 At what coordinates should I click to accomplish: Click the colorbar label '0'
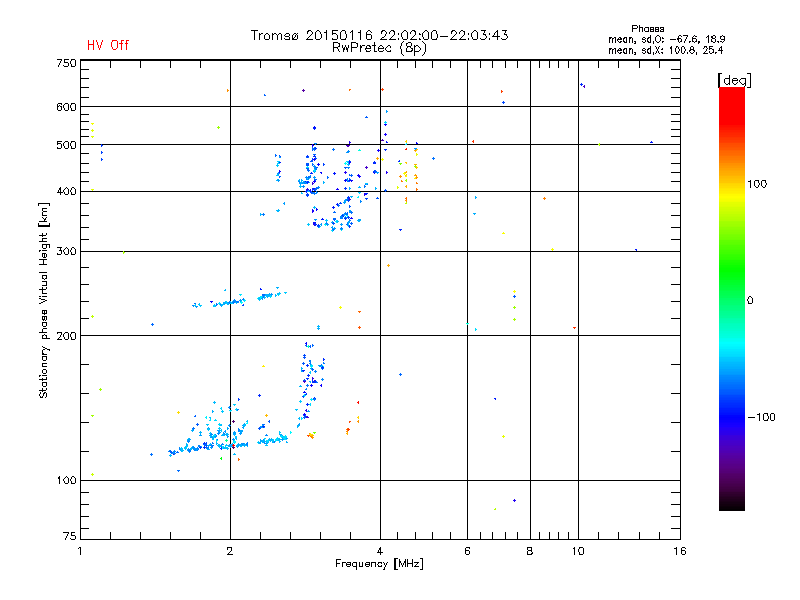tap(750, 301)
